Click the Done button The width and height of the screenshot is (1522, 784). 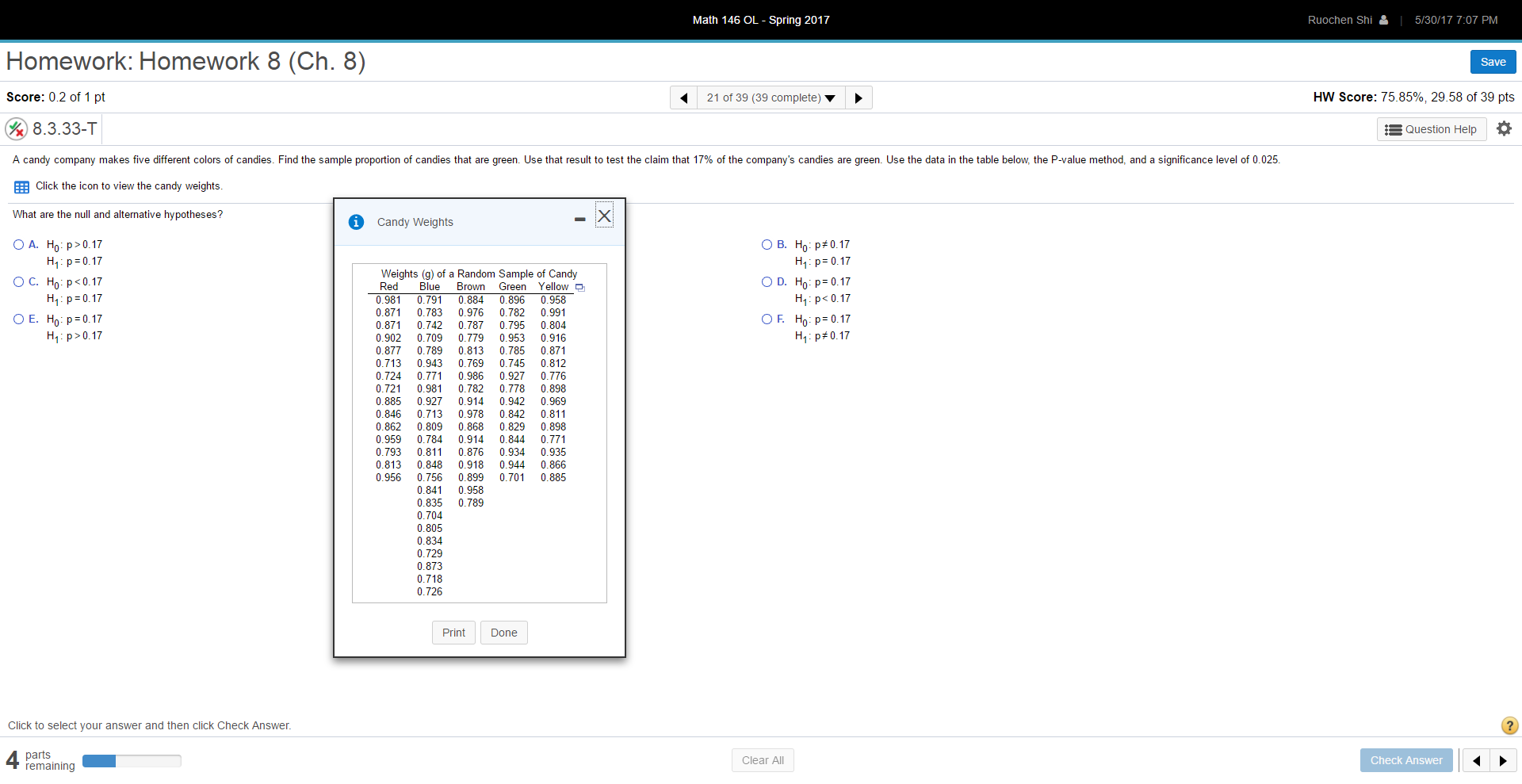coord(503,632)
